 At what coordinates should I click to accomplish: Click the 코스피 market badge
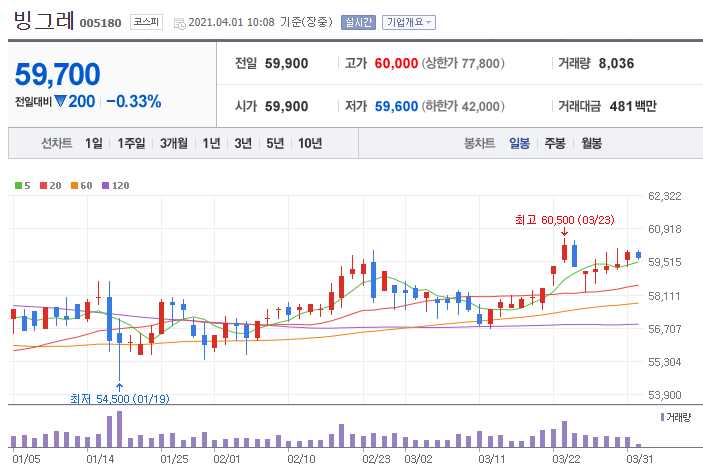pos(146,22)
